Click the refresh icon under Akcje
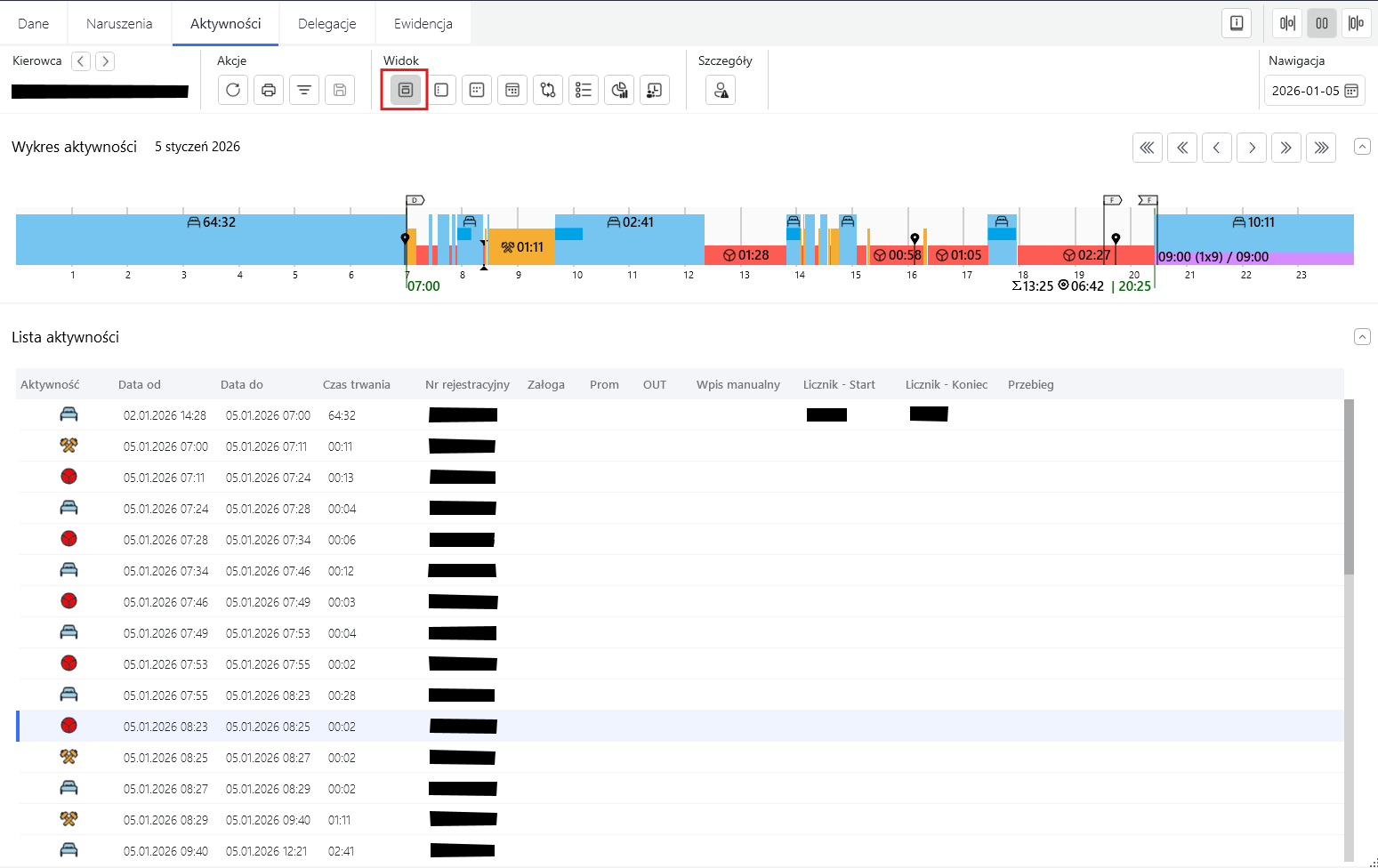This screenshot has width=1378, height=868. (x=233, y=90)
